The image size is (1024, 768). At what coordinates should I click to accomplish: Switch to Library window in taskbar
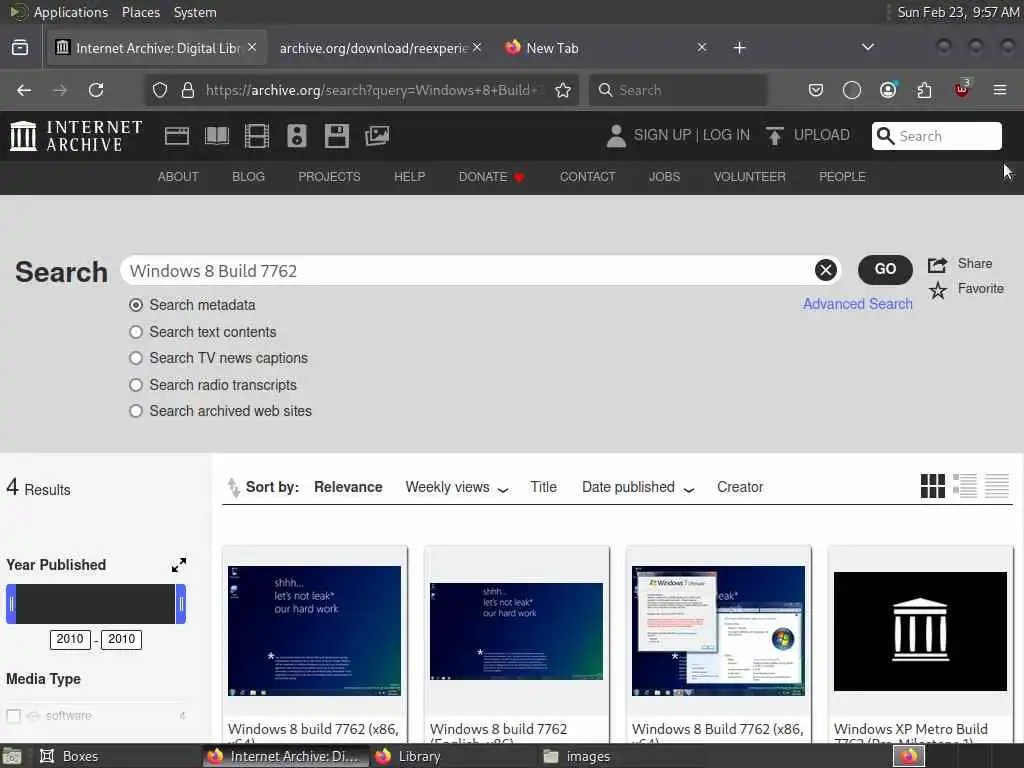(408, 756)
